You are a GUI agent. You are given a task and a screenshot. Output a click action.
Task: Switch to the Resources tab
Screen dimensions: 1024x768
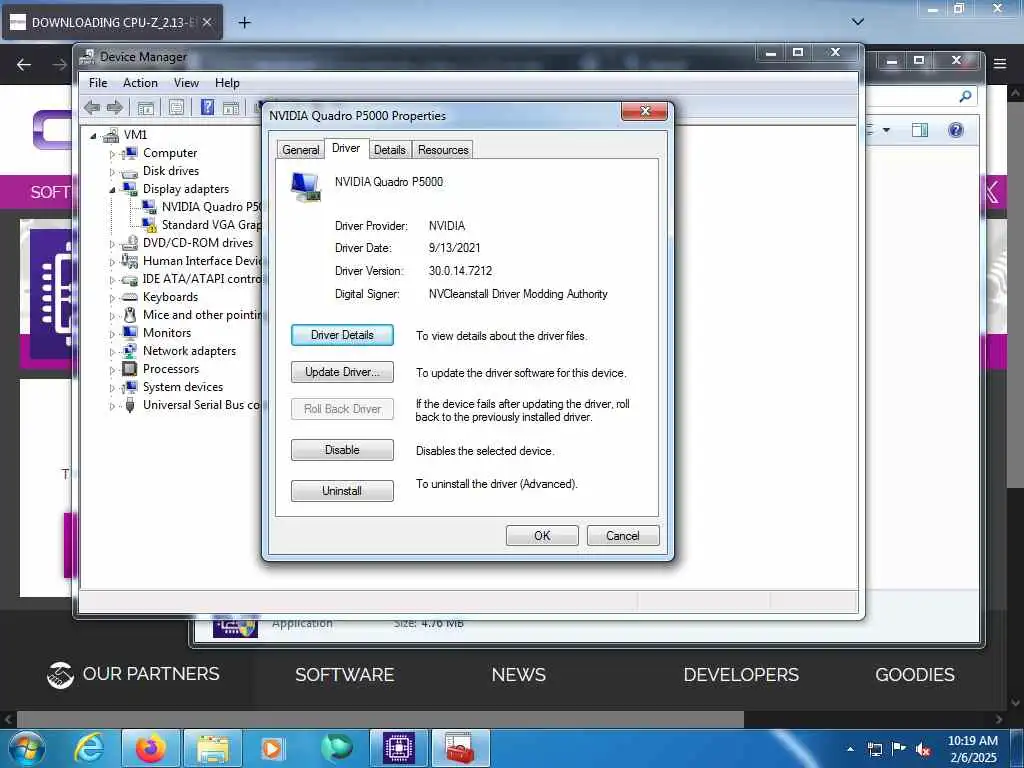coord(443,150)
